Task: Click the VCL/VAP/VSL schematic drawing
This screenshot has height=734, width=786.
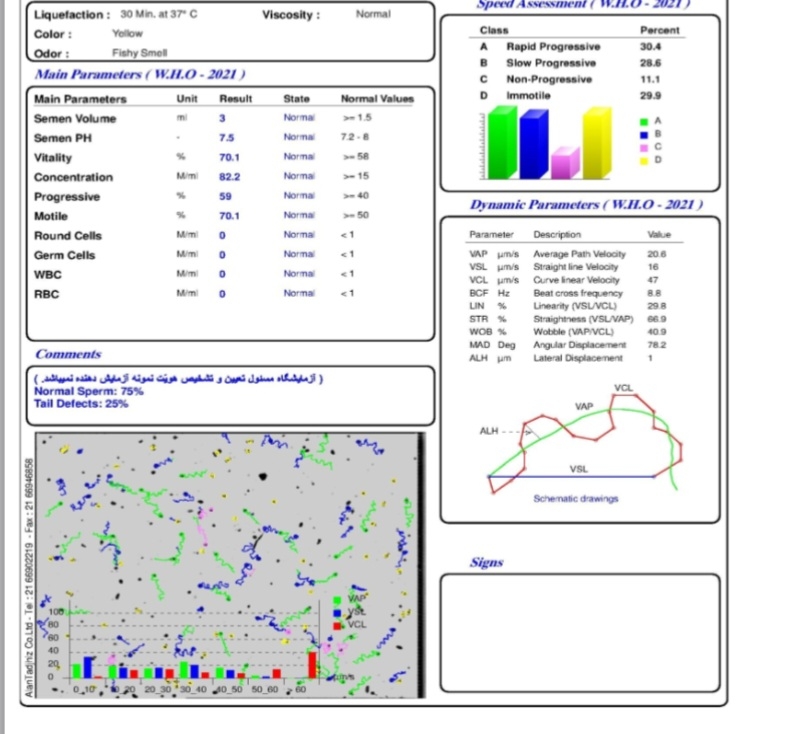Action: pyautogui.click(x=584, y=441)
